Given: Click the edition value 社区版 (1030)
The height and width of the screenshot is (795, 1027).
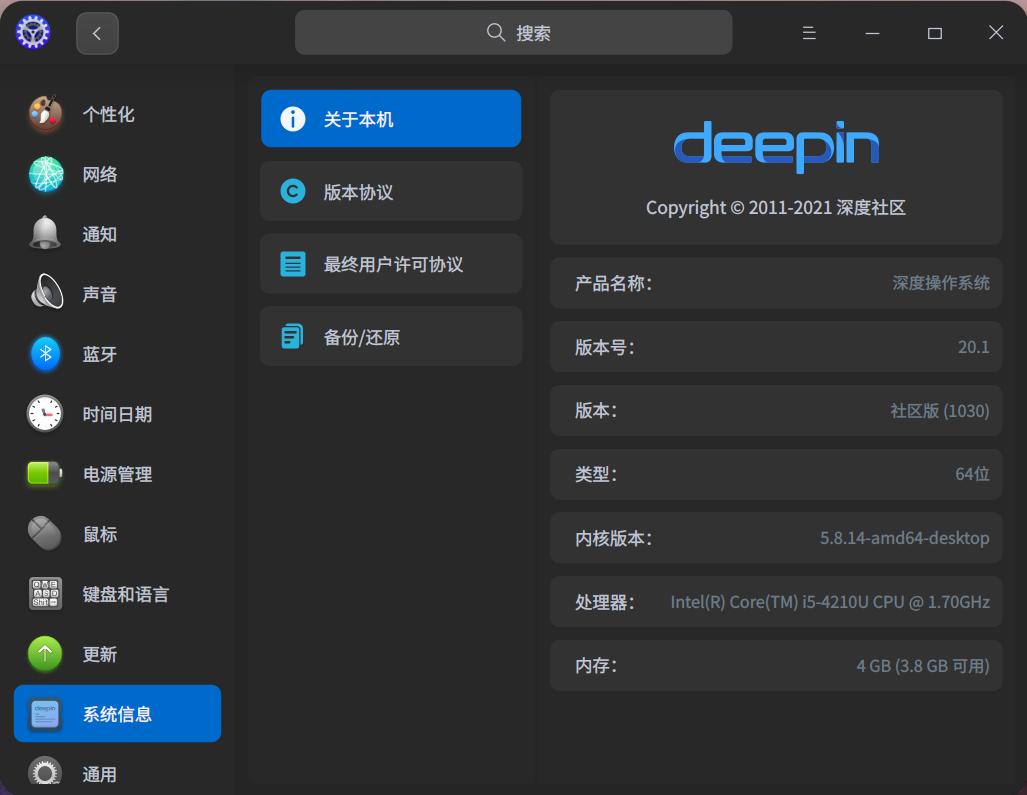Looking at the screenshot, I should tap(939, 411).
